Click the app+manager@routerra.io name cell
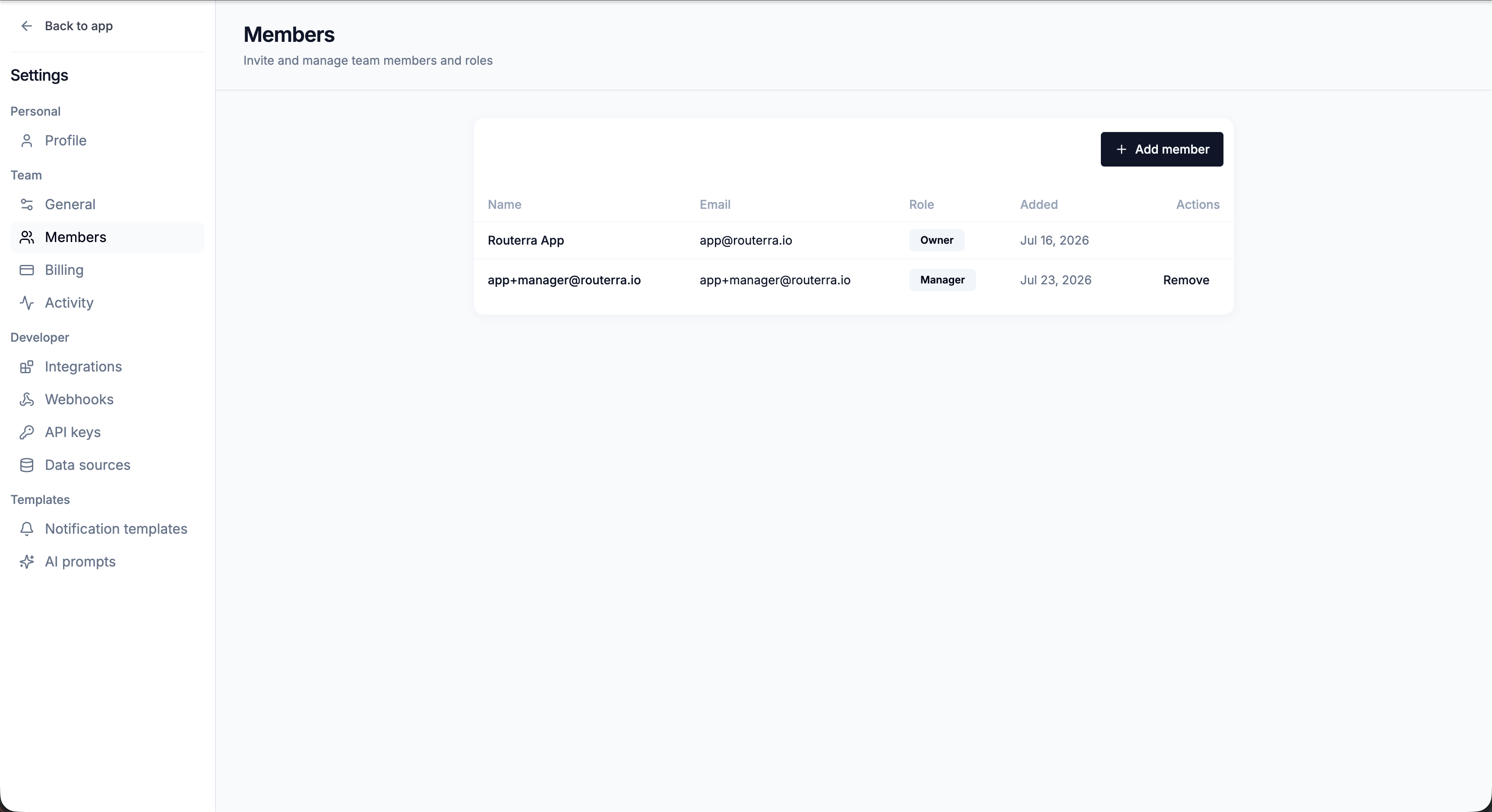The image size is (1492, 812). point(564,280)
